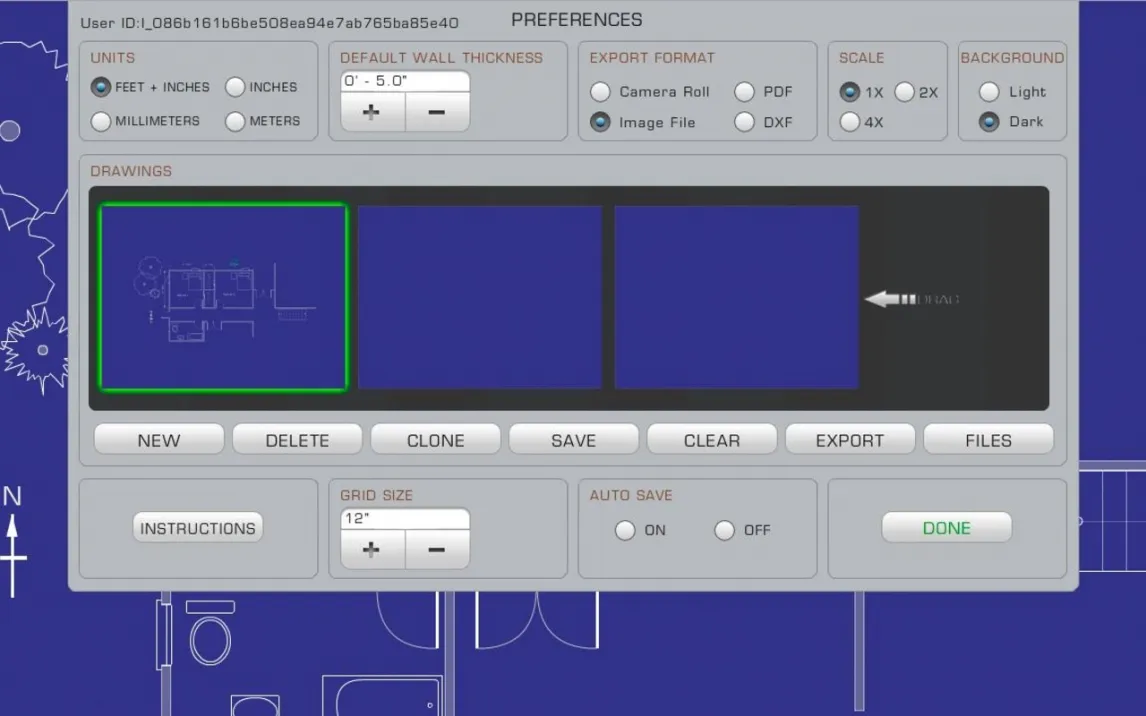Image resolution: width=1146 pixels, height=716 pixels.
Task: Select Millimeters as the unit
Action: 101,121
